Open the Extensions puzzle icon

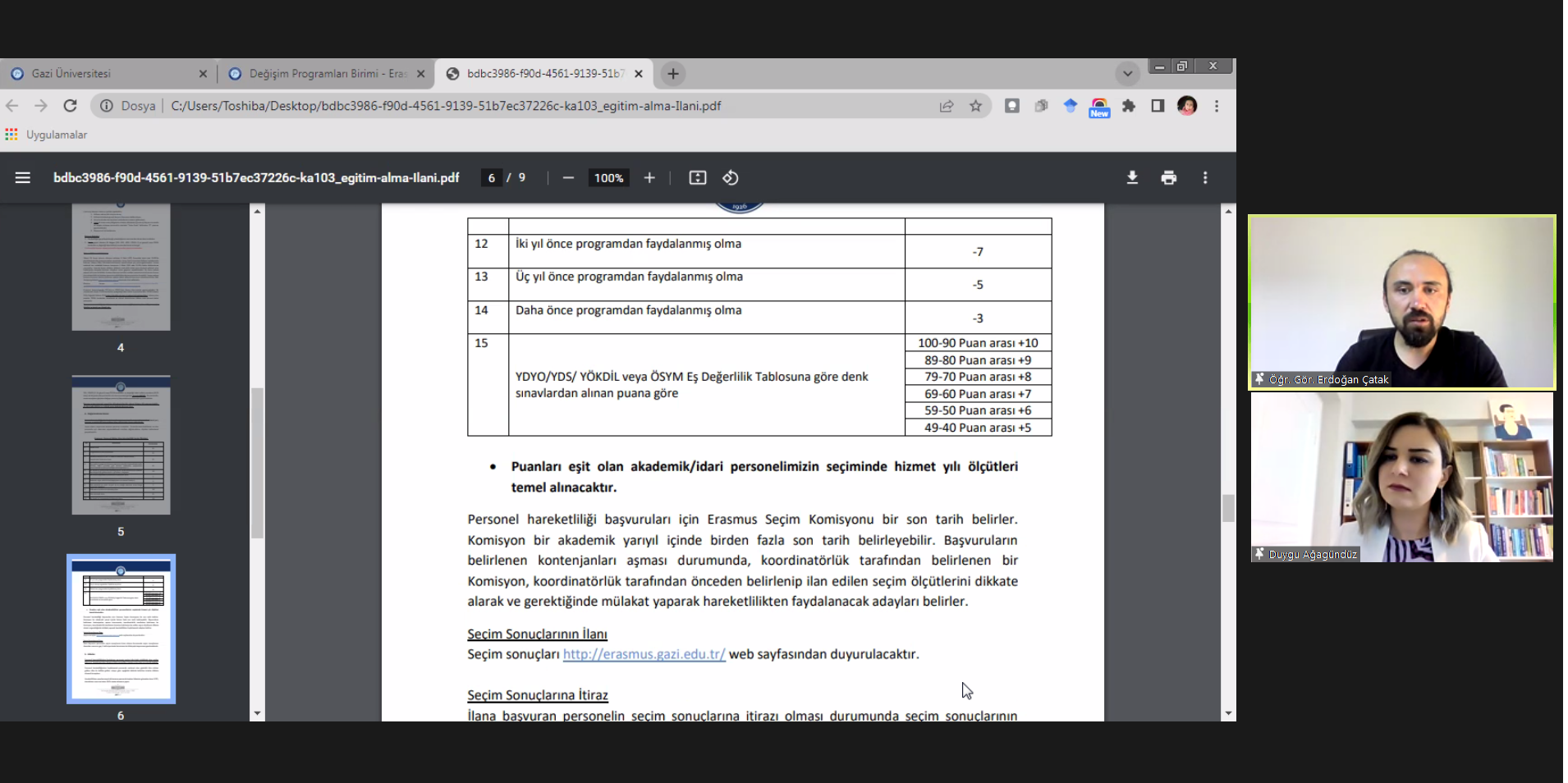click(1129, 106)
